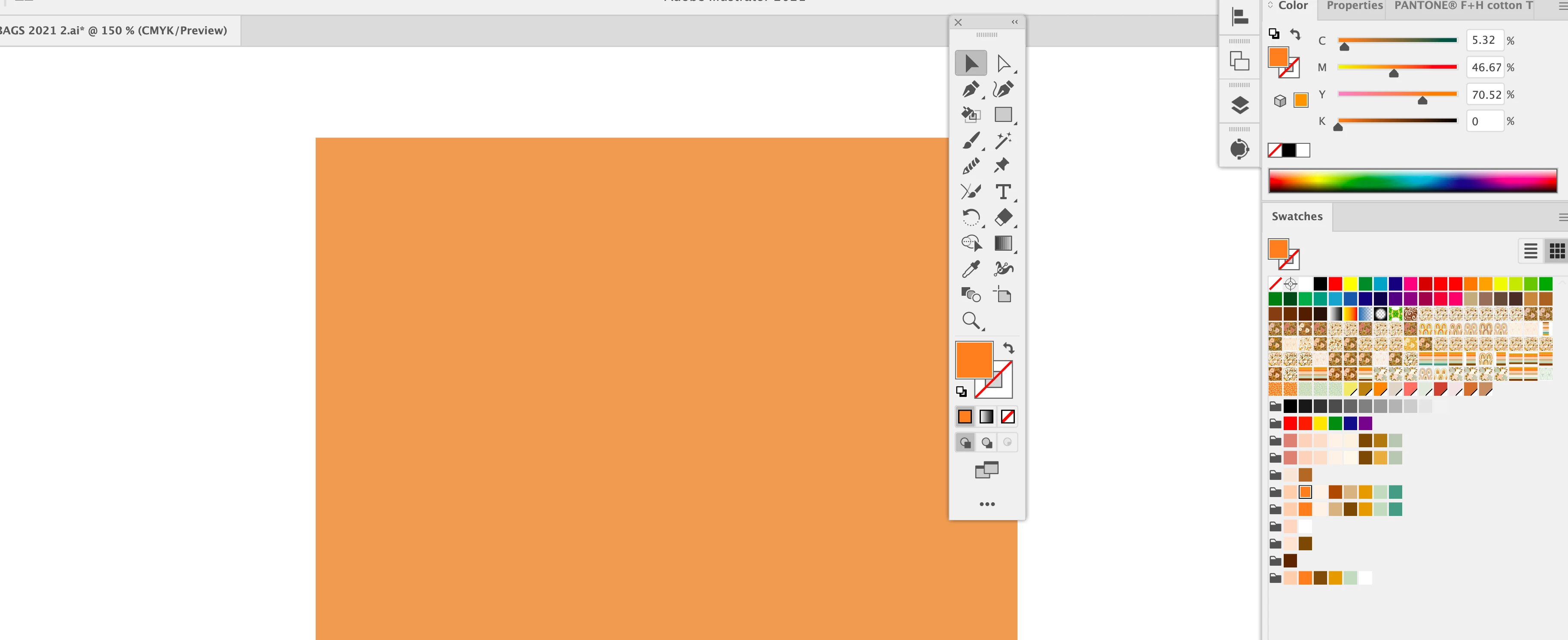Screen dimensions: 1568x640
Task: Select the Gradient tool in the toolbar
Action: coord(1003,243)
